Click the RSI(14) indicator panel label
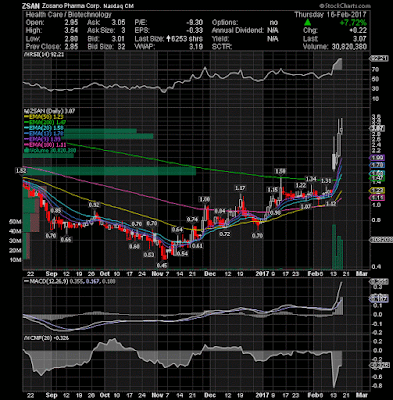This screenshot has height=400, width=393. [x=37, y=54]
